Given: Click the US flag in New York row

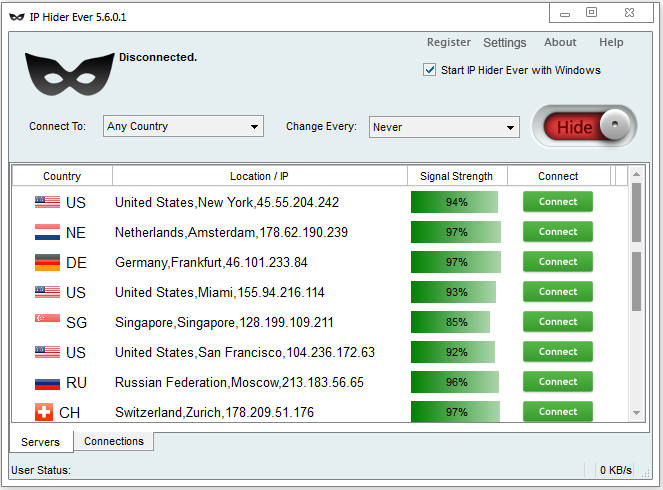Looking at the screenshot, I should pyautogui.click(x=47, y=202).
